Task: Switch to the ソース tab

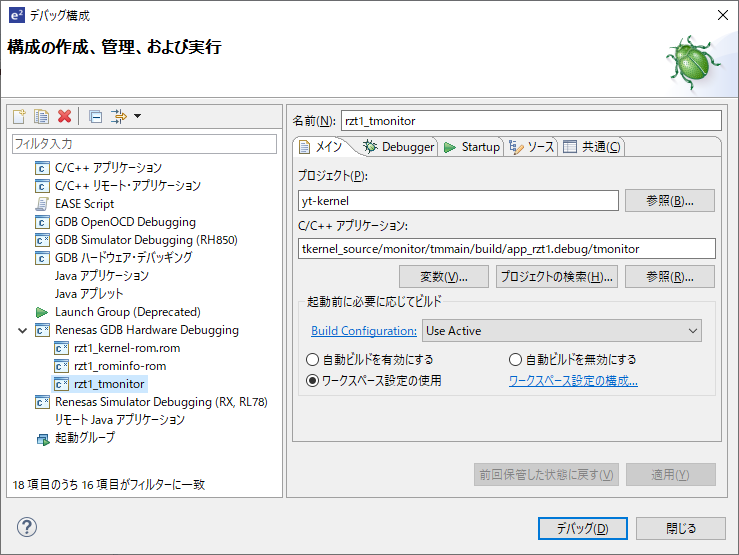Action: tap(532, 147)
